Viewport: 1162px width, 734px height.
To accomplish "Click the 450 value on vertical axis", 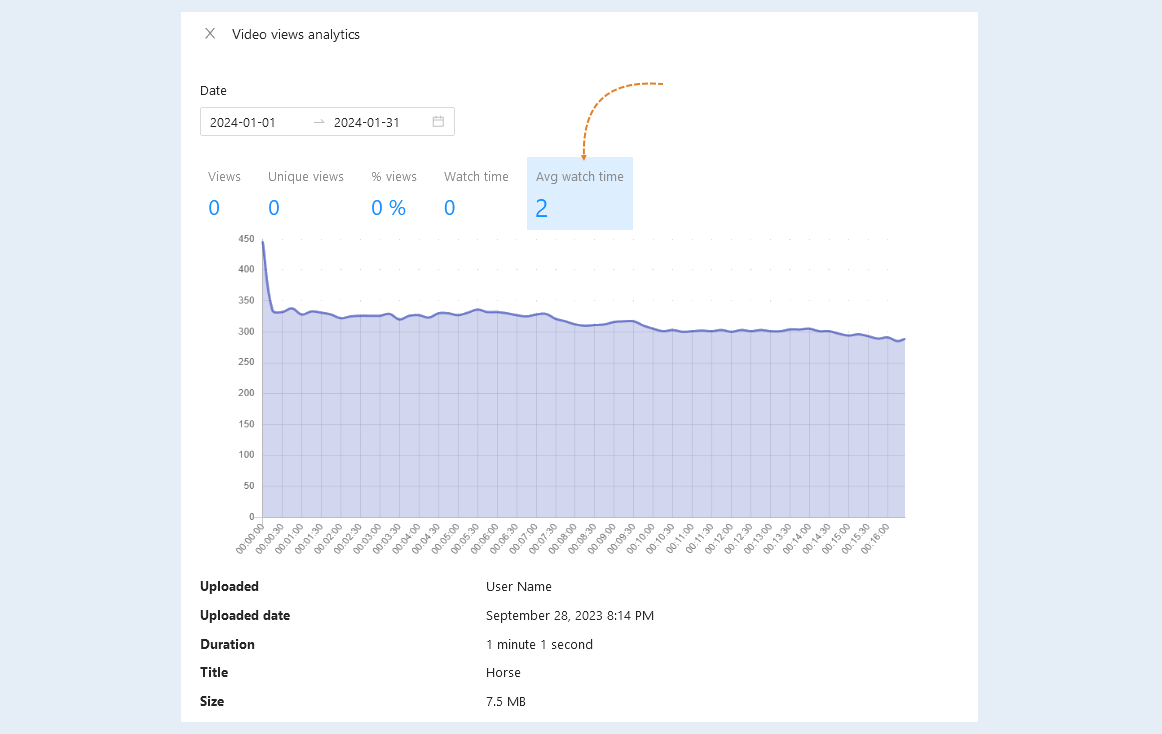I will click(x=246, y=239).
